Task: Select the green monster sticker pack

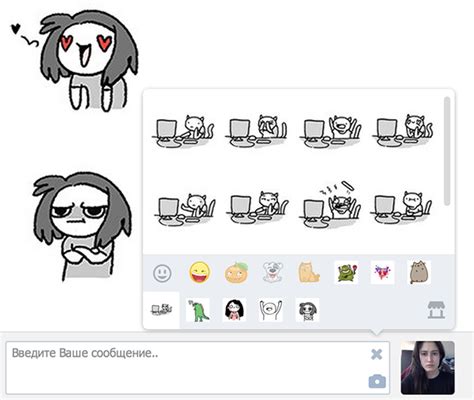Action: 346,273
